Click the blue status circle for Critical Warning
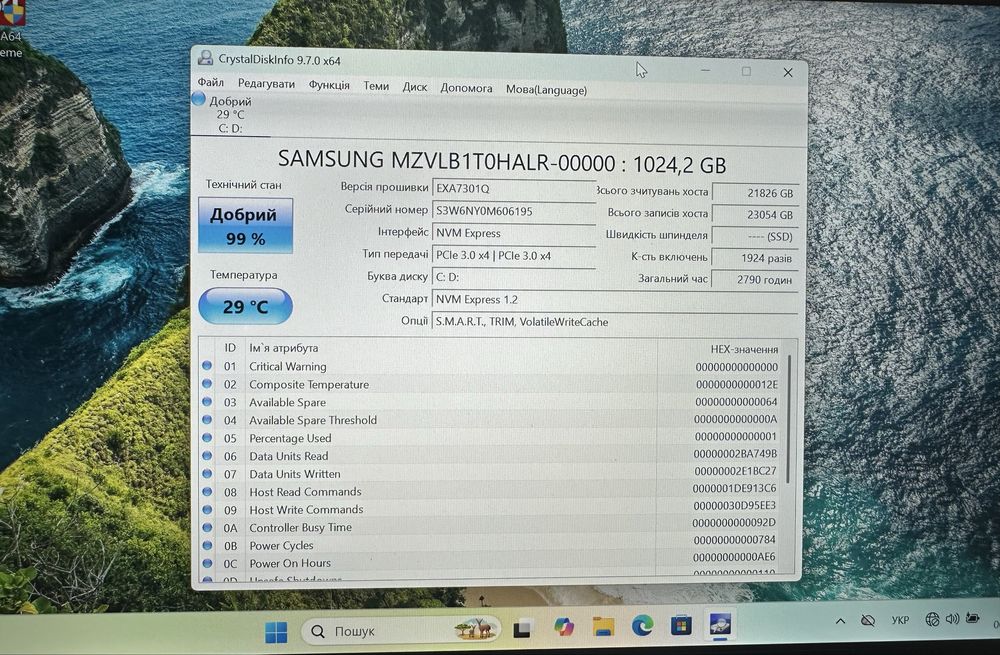 pos(207,365)
